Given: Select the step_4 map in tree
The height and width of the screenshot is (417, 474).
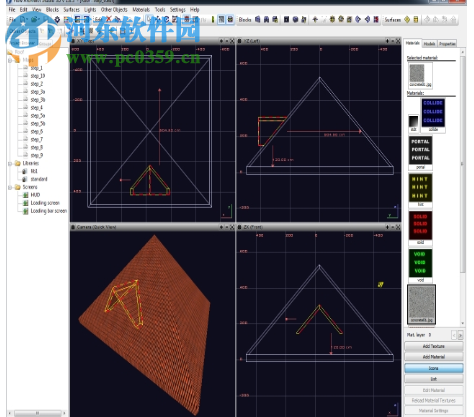Looking at the screenshot, I should coord(36,108).
